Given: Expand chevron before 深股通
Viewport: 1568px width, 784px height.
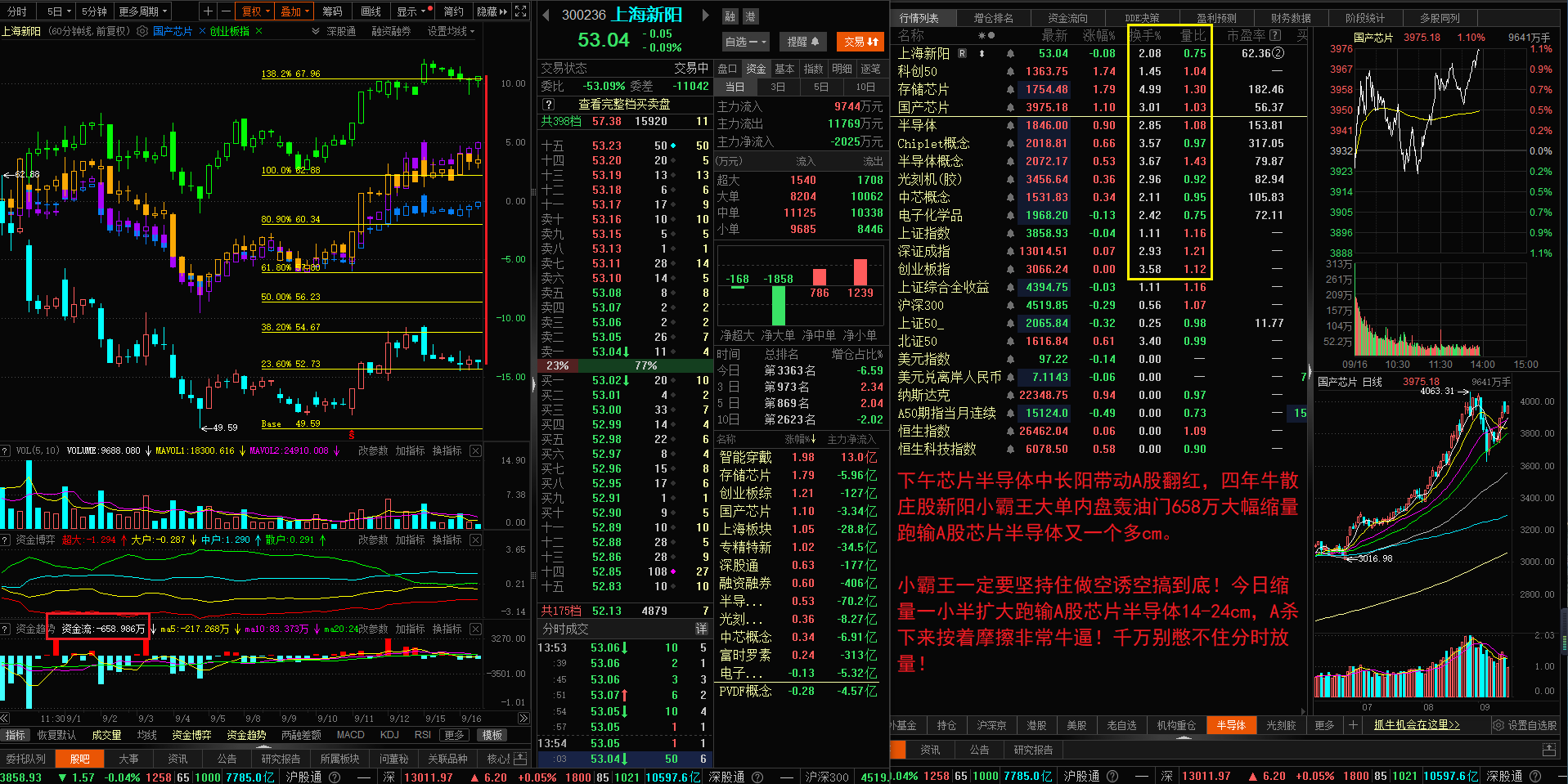Looking at the screenshot, I should pos(316,31).
